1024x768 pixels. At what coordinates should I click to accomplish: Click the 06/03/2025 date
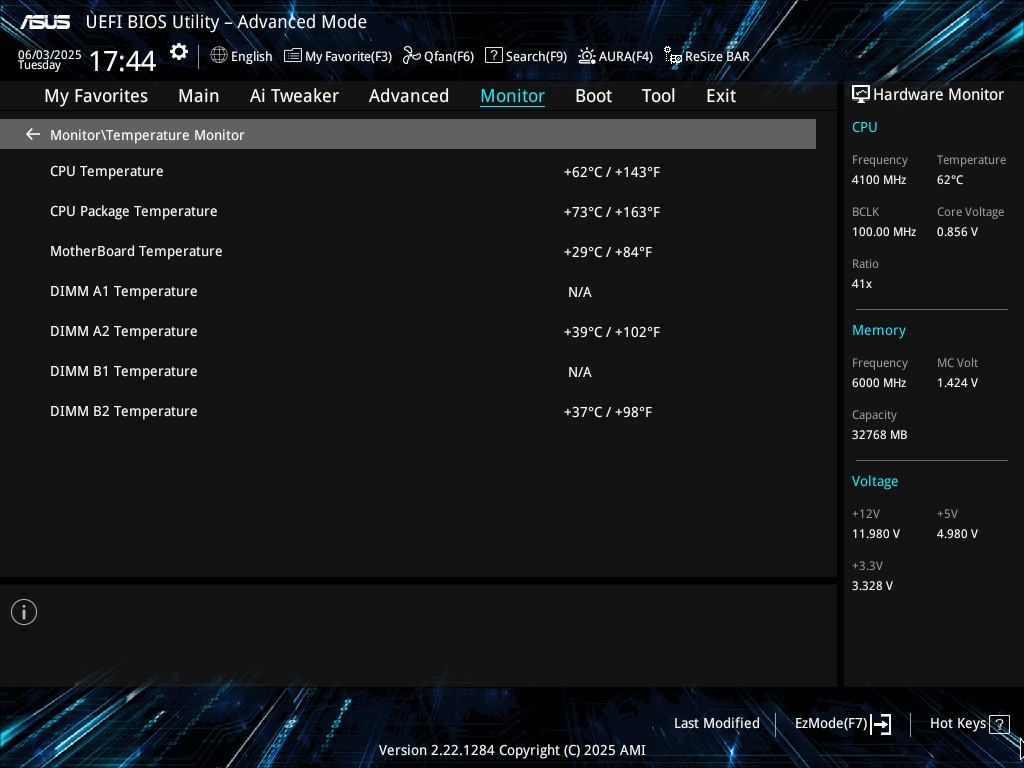pos(50,55)
